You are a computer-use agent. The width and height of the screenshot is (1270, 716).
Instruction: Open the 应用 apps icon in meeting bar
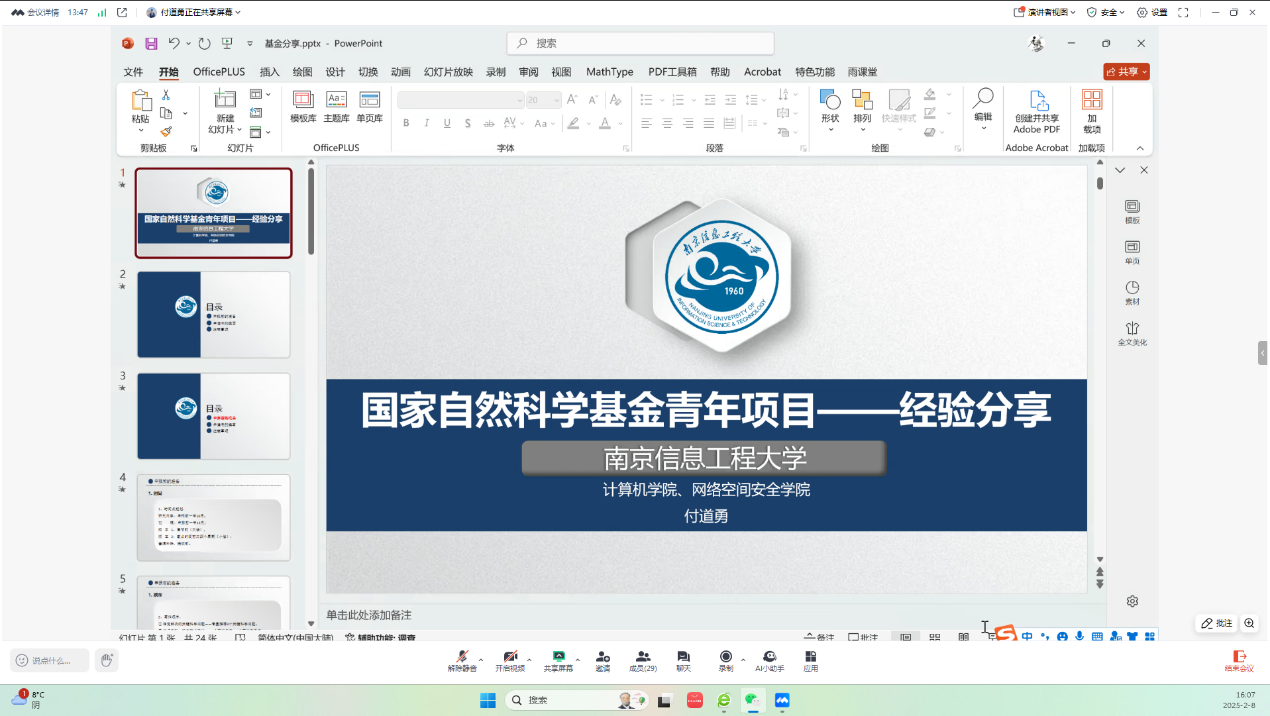(x=811, y=661)
